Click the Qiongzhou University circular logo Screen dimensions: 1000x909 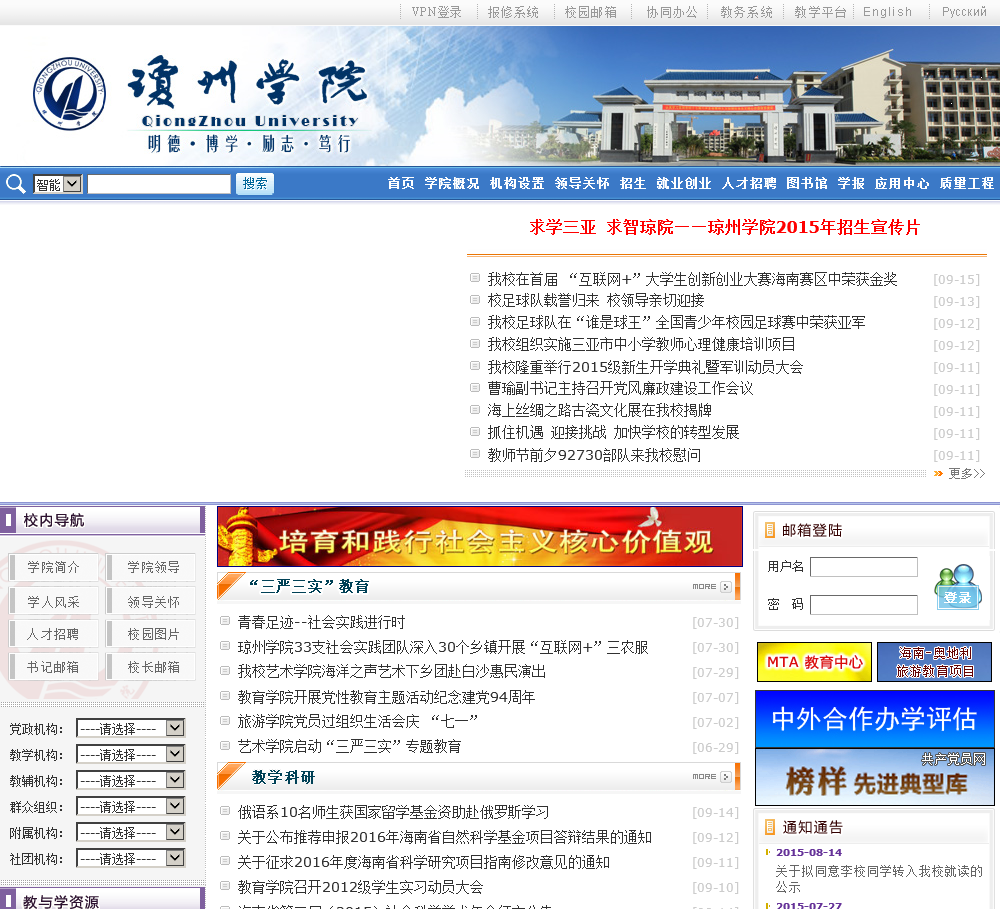coord(70,94)
